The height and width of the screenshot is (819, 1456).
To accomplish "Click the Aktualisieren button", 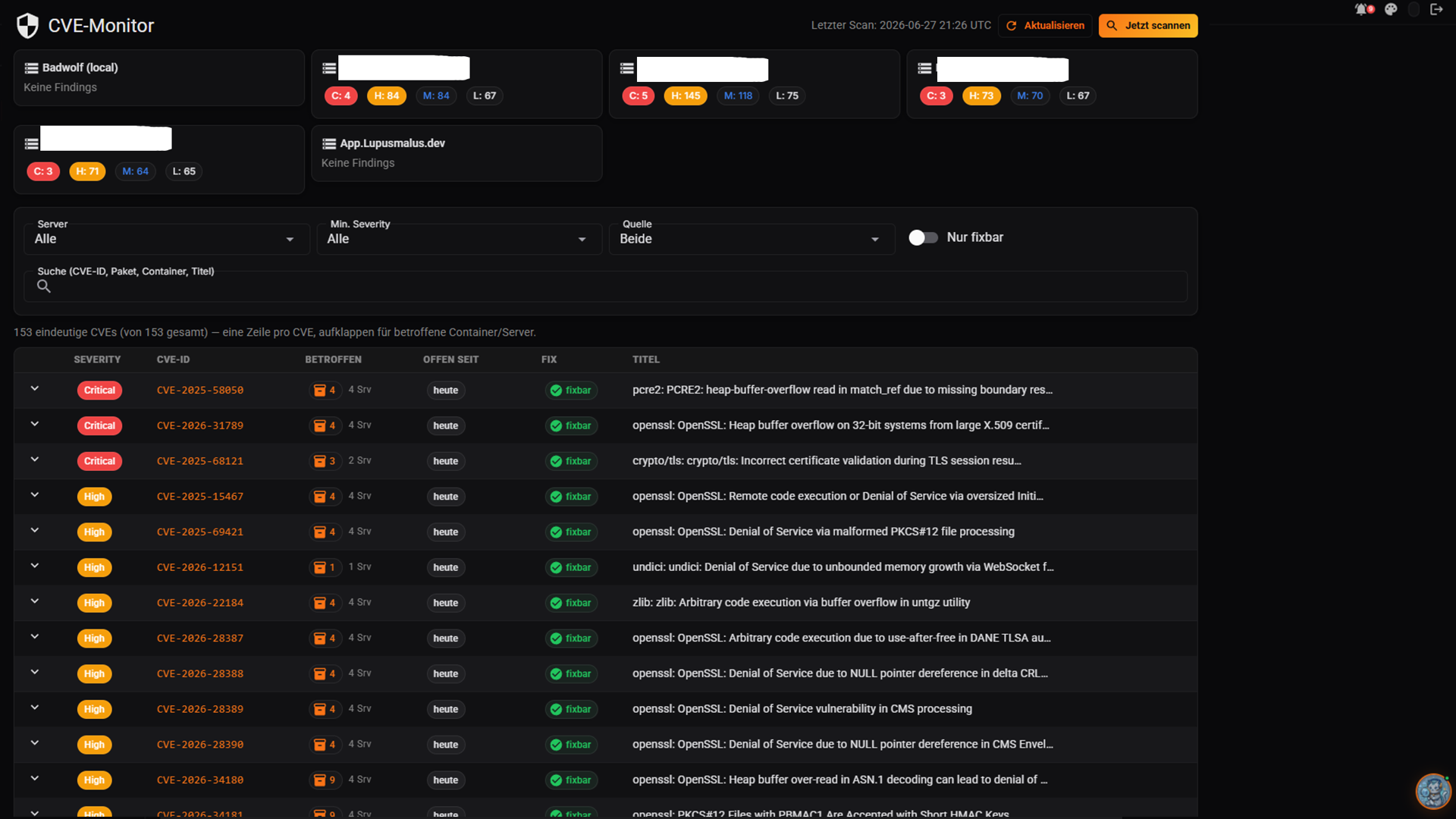I will (1045, 26).
